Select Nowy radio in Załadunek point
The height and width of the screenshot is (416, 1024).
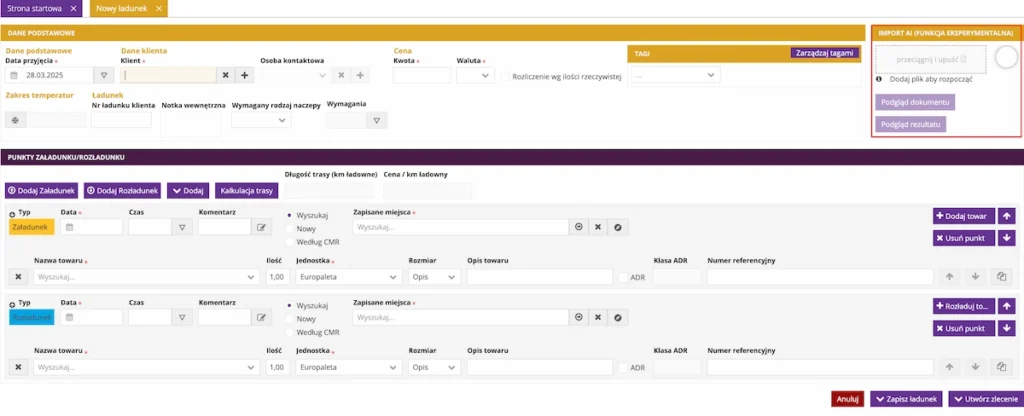click(x=290, y=229)
